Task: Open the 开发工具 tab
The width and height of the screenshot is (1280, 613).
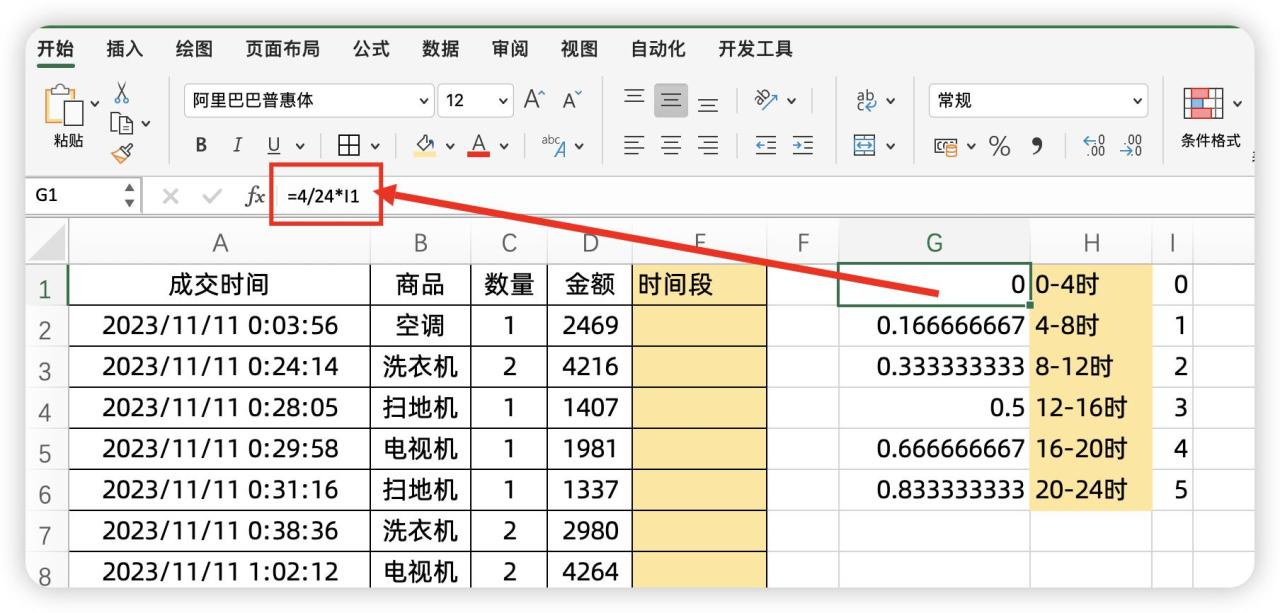Action: click(756, 48)
